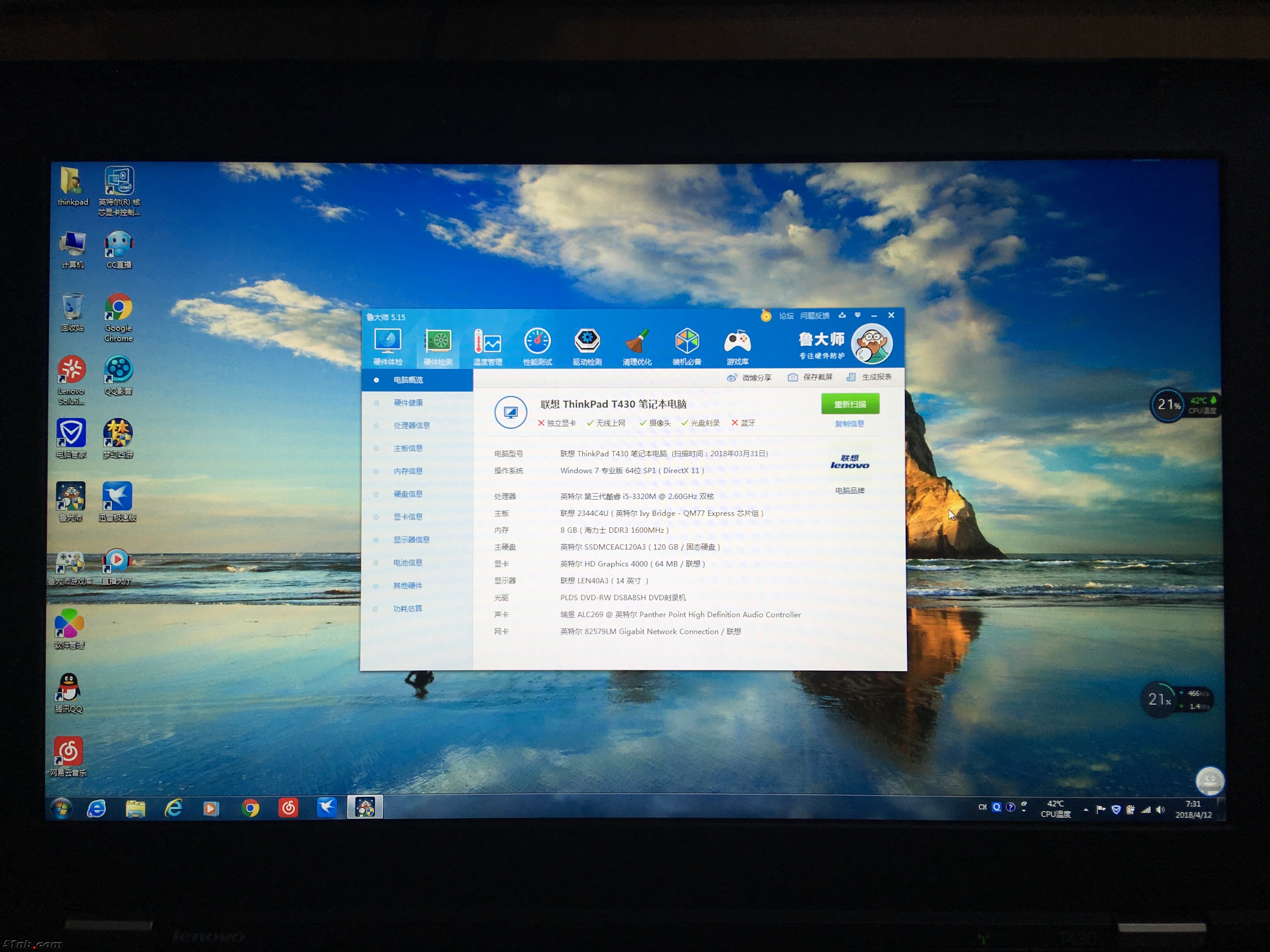Open the Lu Dashi main menu dropdown arrow
Image resolution: width=1270 pixels, height=952 pixels.
click(858, 315)
